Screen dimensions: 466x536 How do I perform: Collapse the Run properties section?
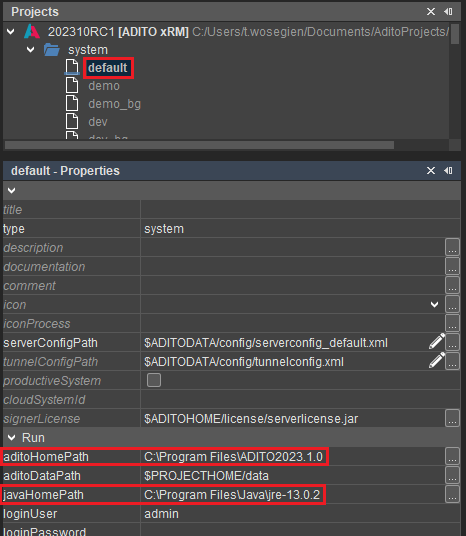pos(12,438)
